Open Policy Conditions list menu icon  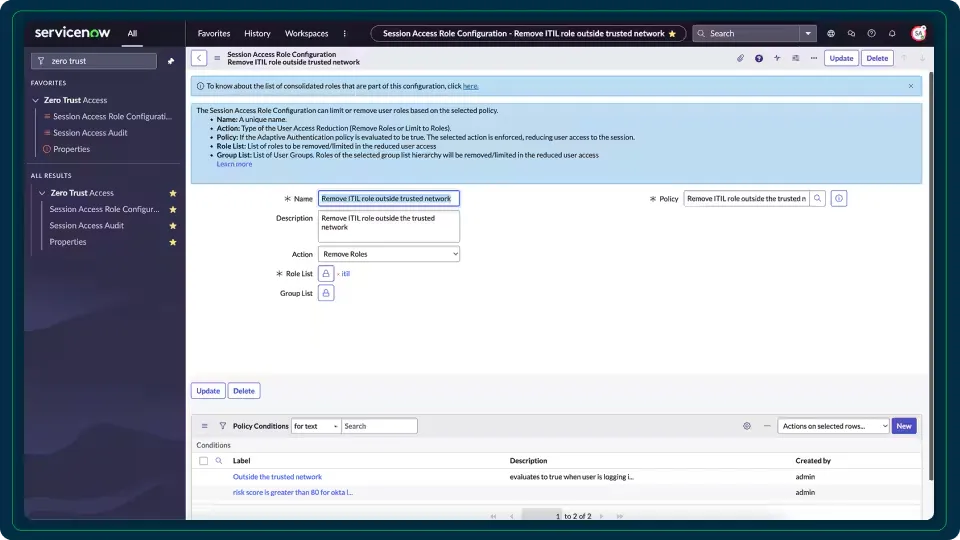coord(204,426)
